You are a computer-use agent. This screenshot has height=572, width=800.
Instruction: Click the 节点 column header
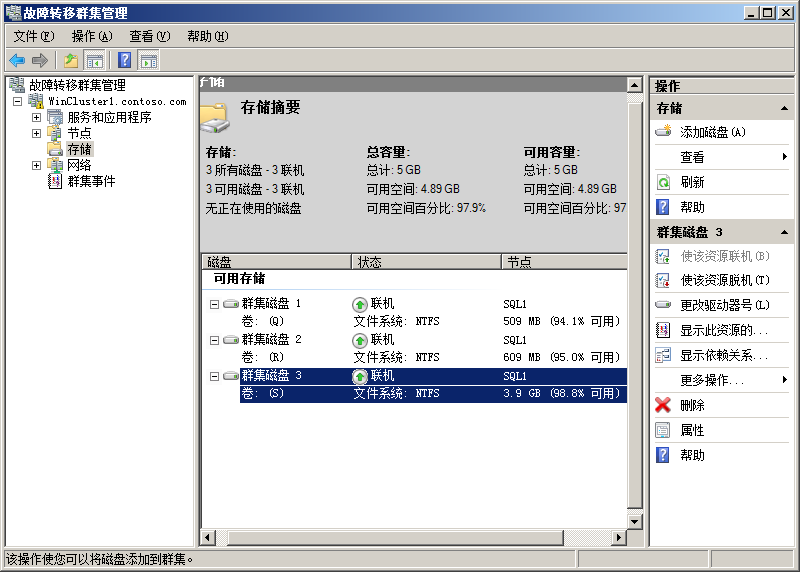[x=565, y=262]
